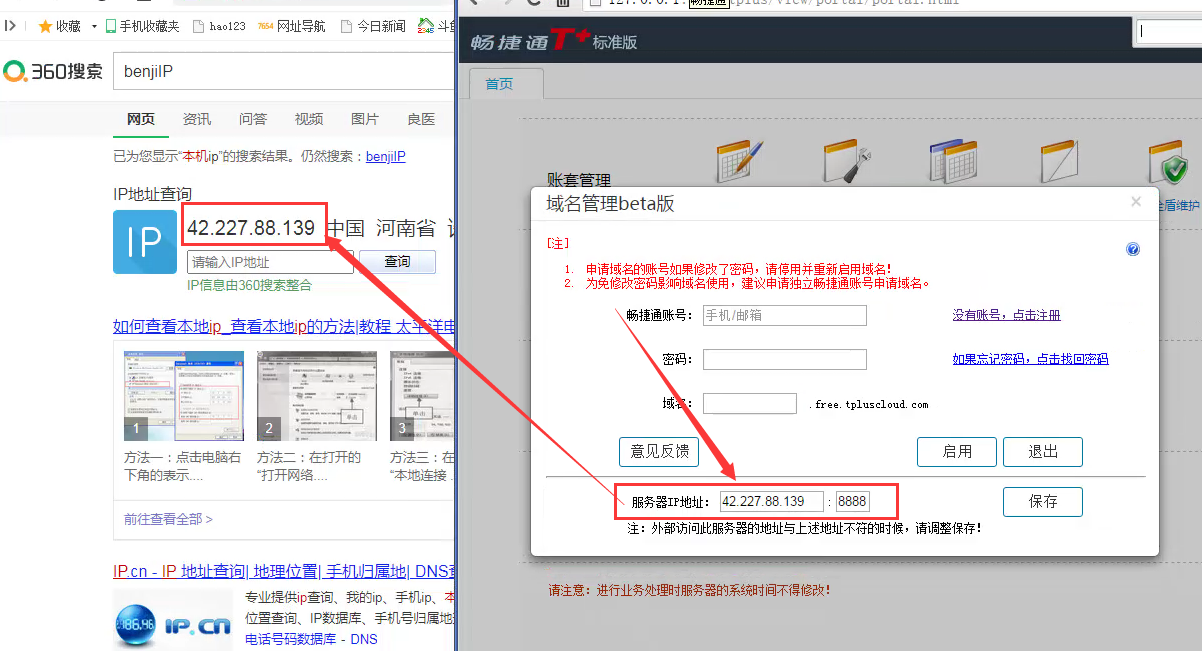Select the 首页 tab in 畅捷通
Screen dimensions: 1202x651
point(499,84)
